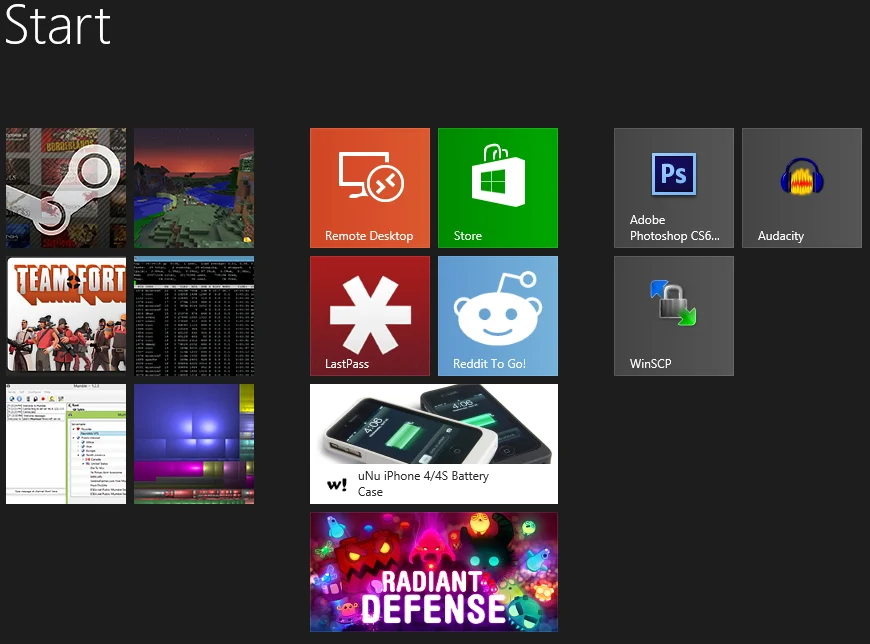Open the terminal process list tile
Screen dimensions: 870x644
tap(193, 315)
